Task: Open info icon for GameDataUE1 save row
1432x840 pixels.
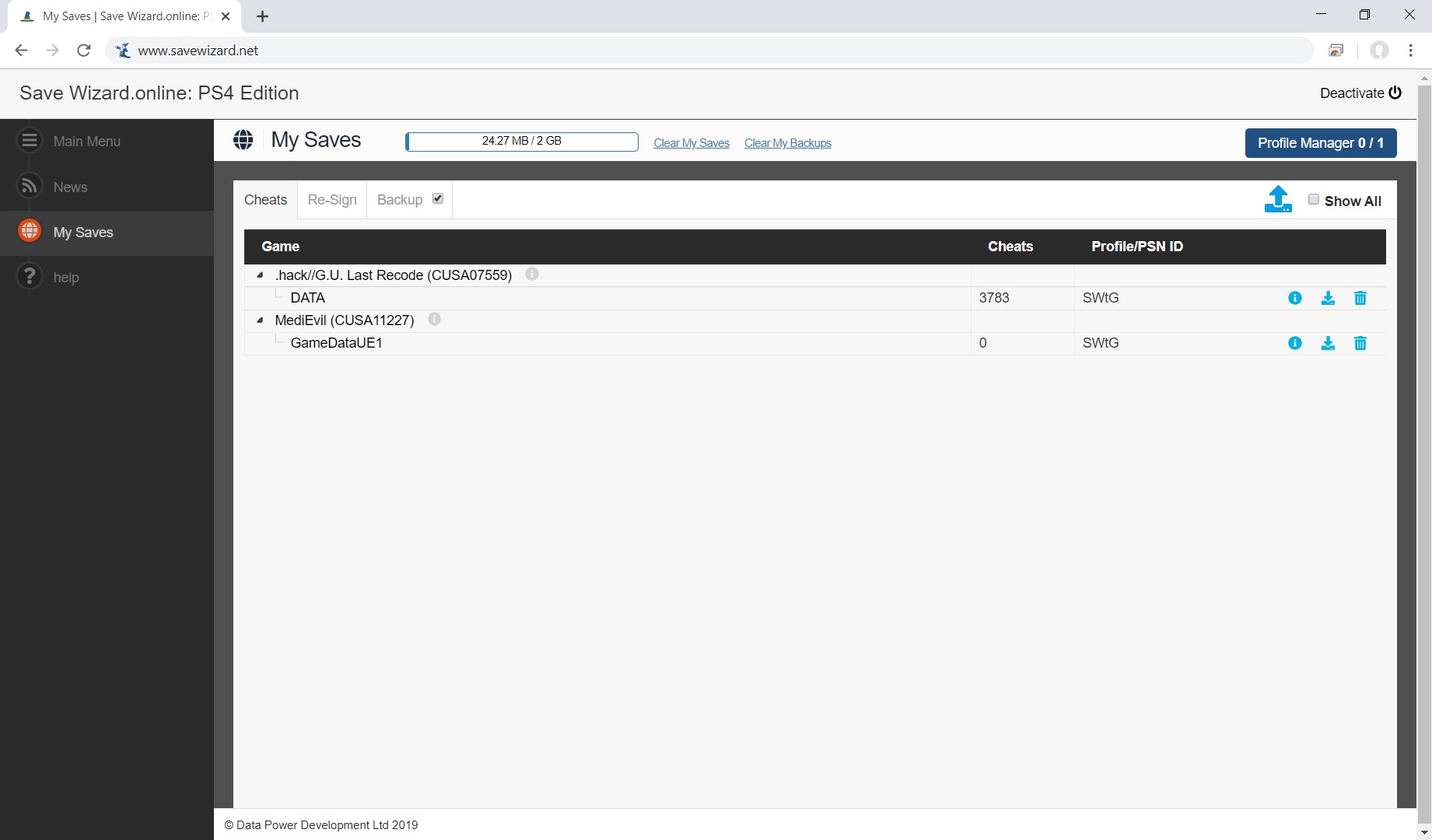Action: pos(1295,343)
